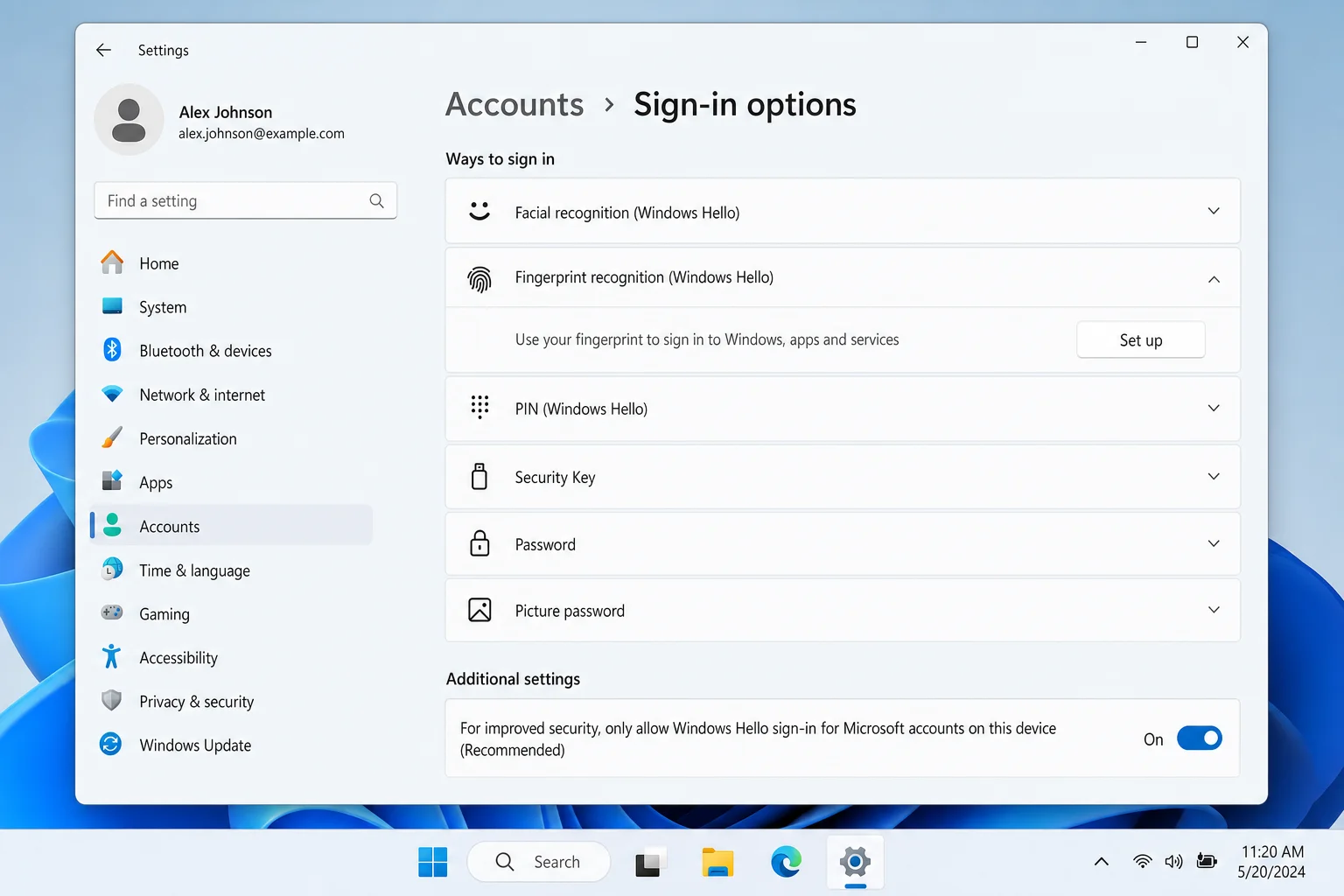
Task: Click the Time & language globe clock icon
Action: pyautogui.click(x=112, y=569)
